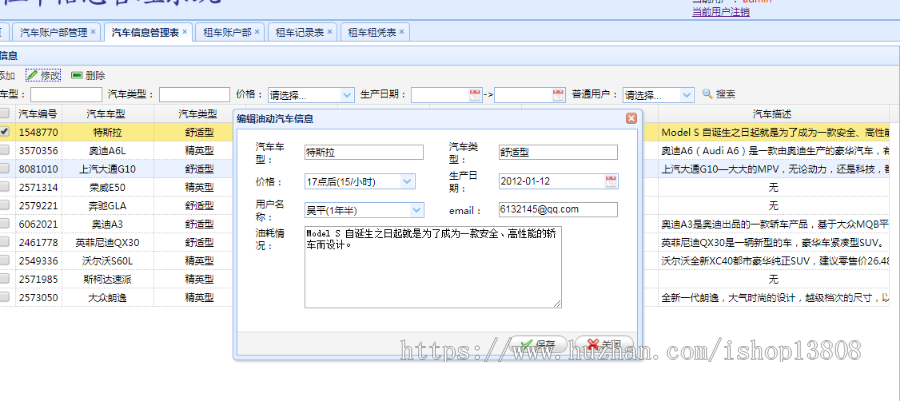Click the 生产日期 field showing 2012-01-12

click(552, 181)
